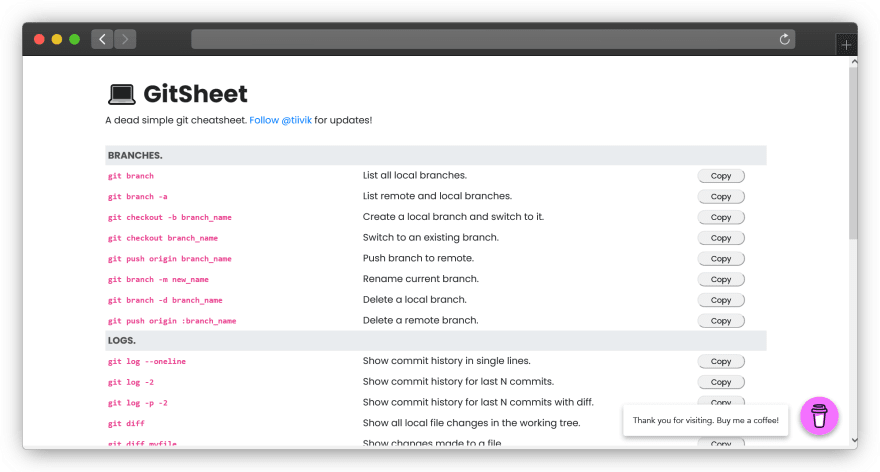Click 'git branch -d branch_name' text
880x472 pixels.
coord(165,301)
